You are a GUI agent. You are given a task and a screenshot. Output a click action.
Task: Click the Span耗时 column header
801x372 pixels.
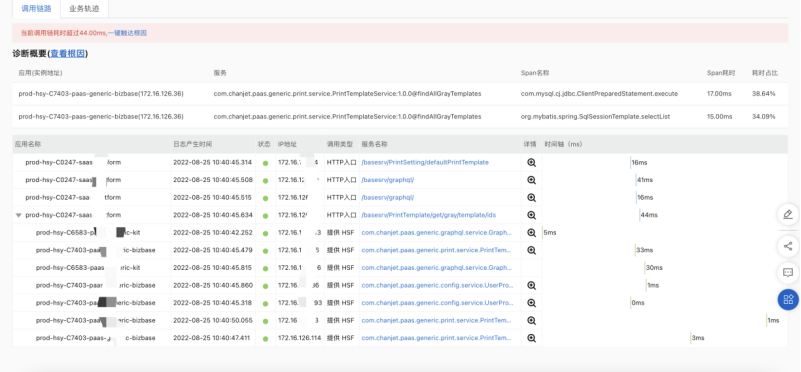point(721,73)
